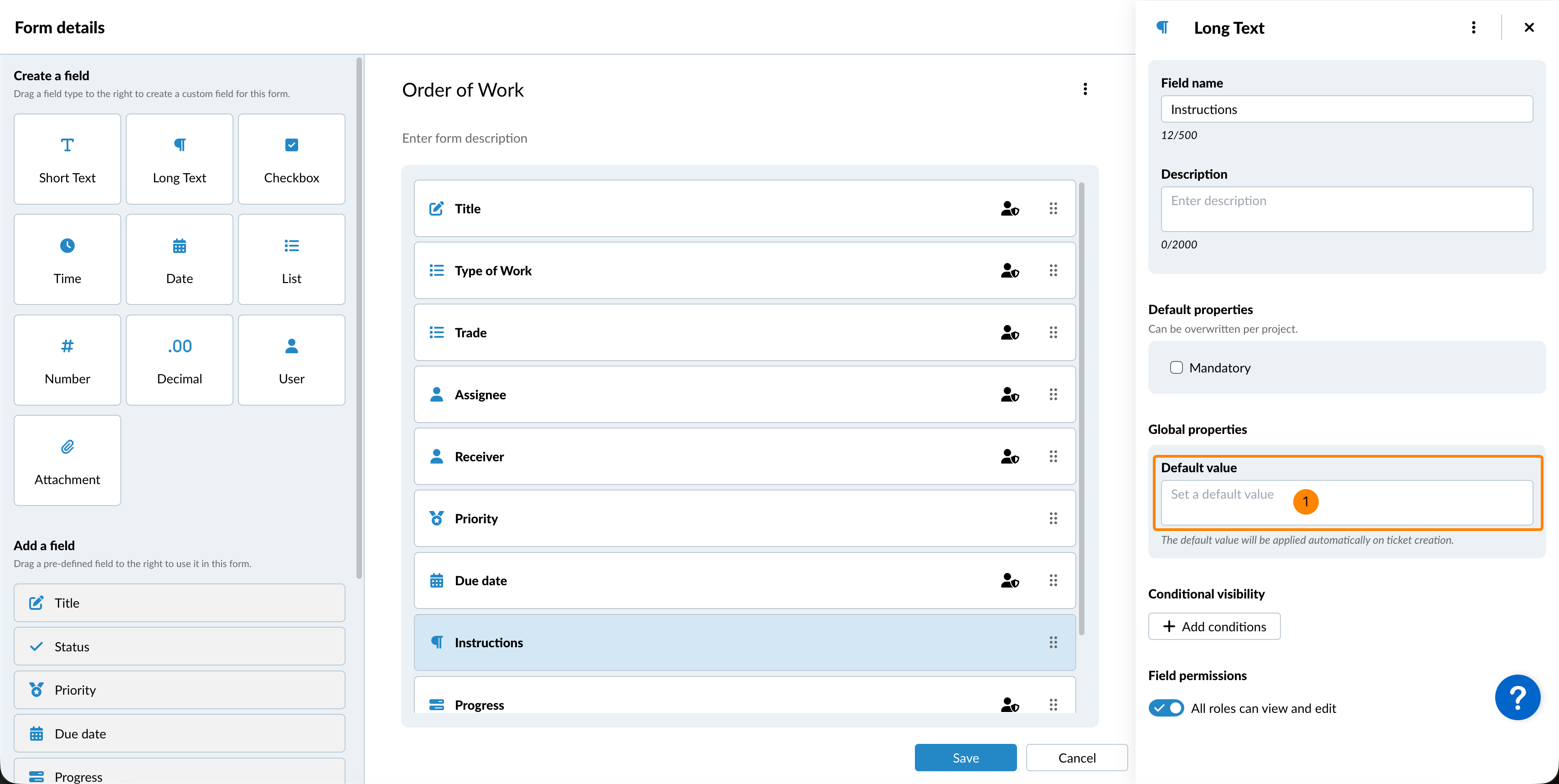Click the Time field type clock icon
1559x784 pixels.
point(67,246)
